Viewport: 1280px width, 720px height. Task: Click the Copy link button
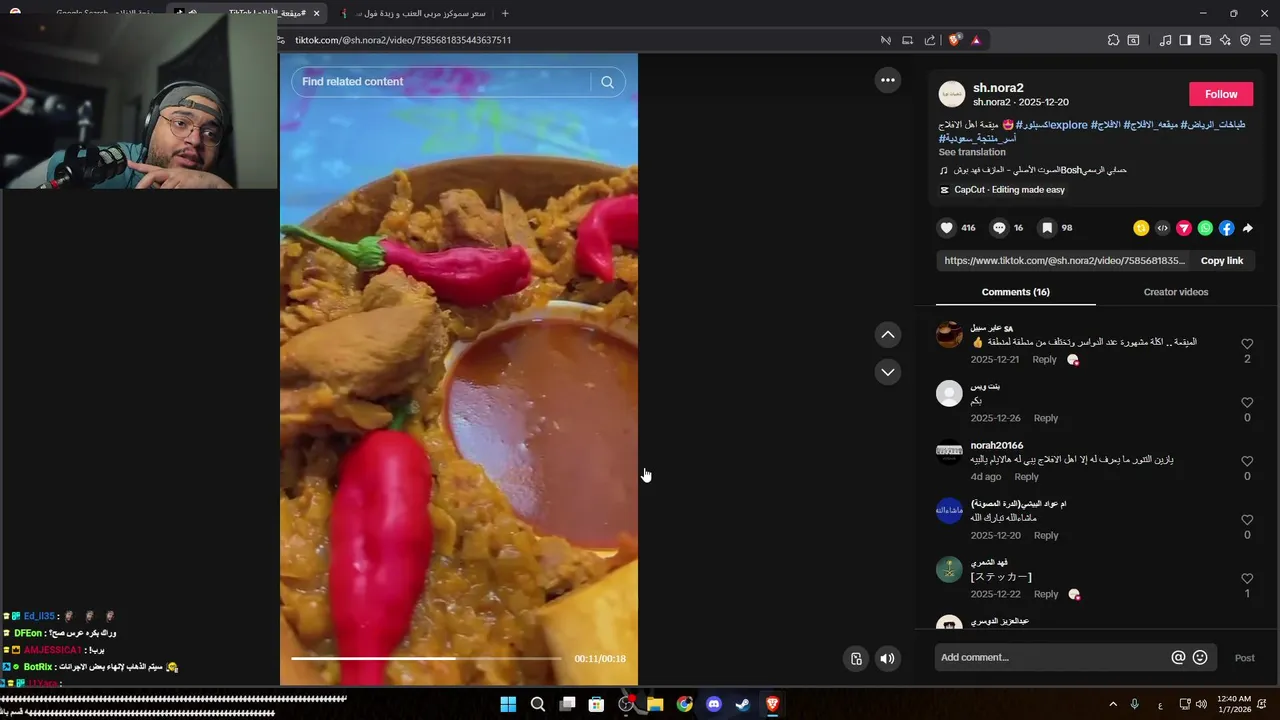point(1222,261)
